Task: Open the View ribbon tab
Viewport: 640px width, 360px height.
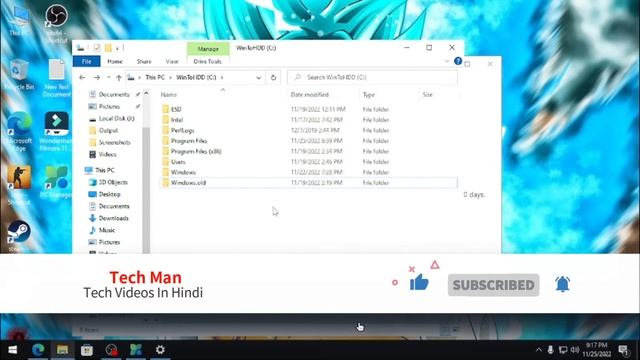Action: pyautogui.click(x=172, y=62)
